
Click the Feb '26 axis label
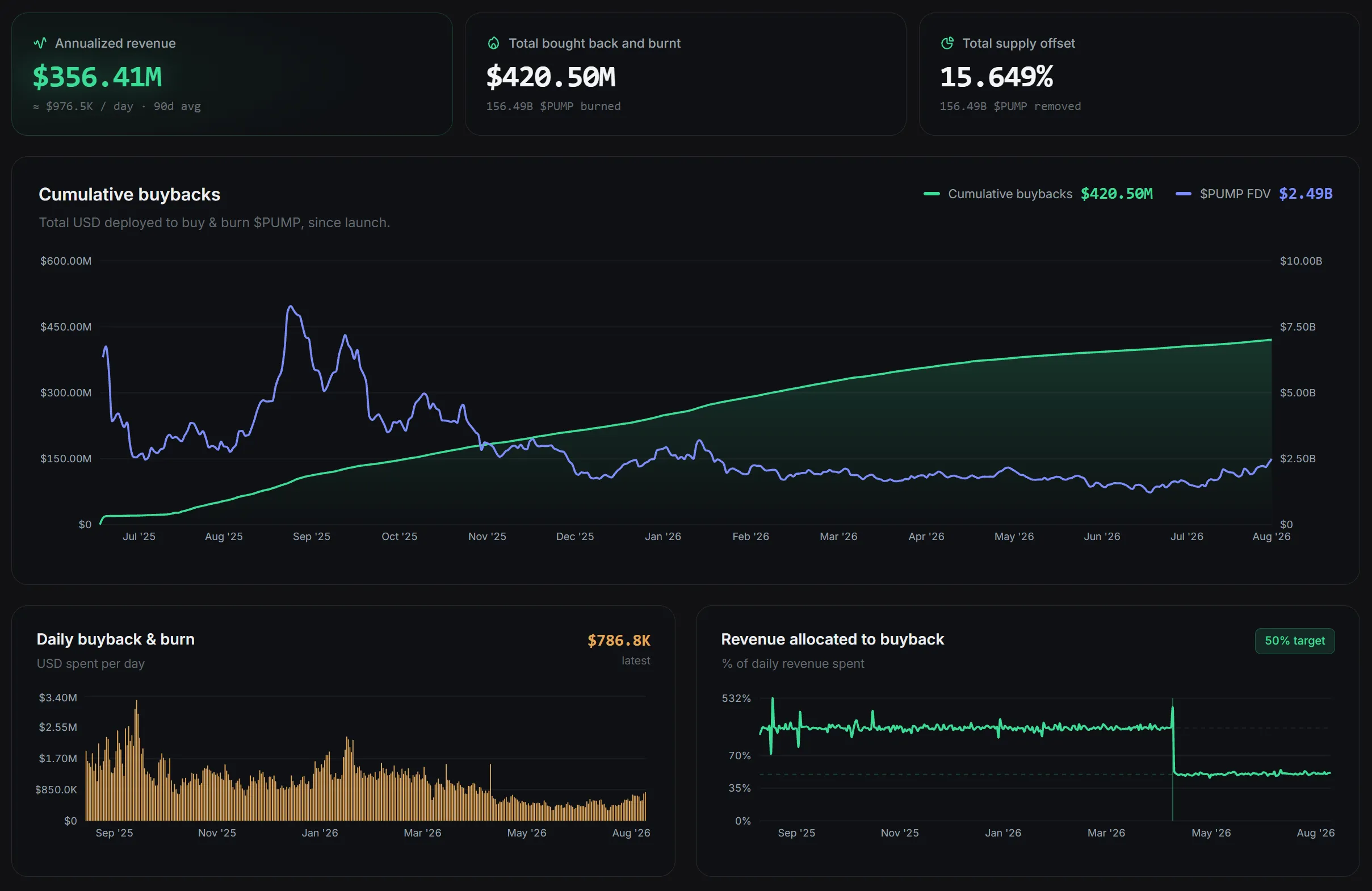tap(750, 536)
